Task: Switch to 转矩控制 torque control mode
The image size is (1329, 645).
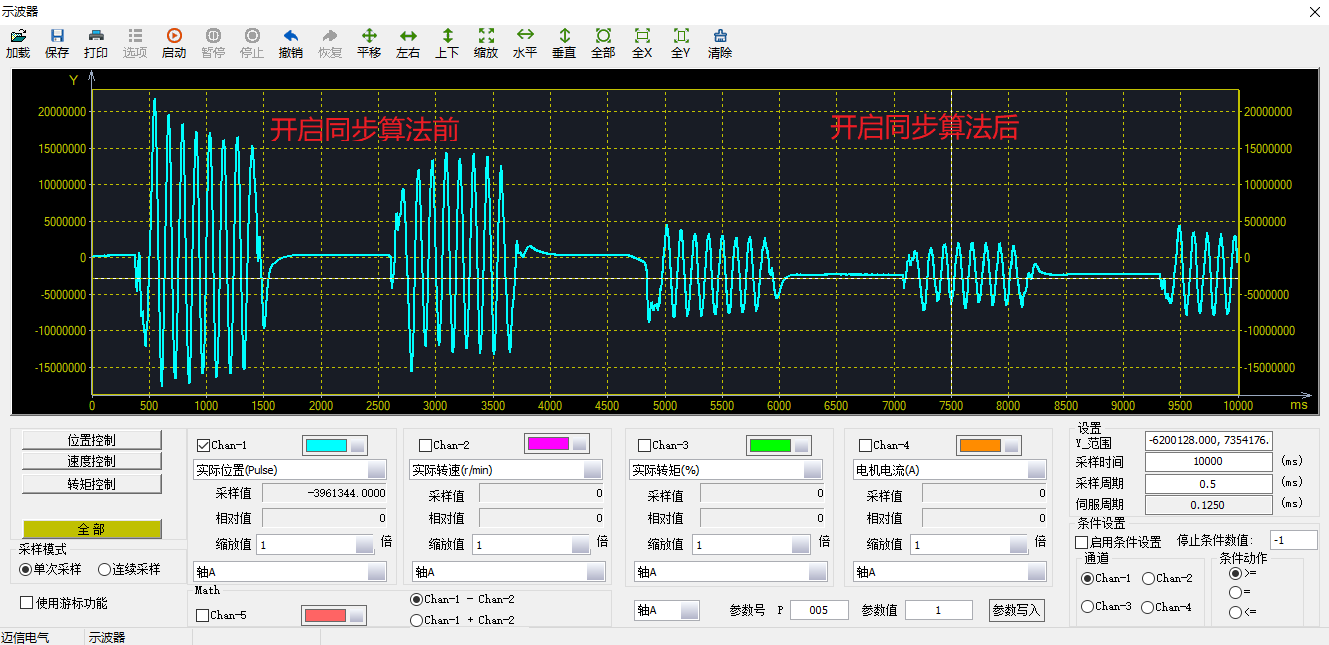Action: (x=91, y=484)
